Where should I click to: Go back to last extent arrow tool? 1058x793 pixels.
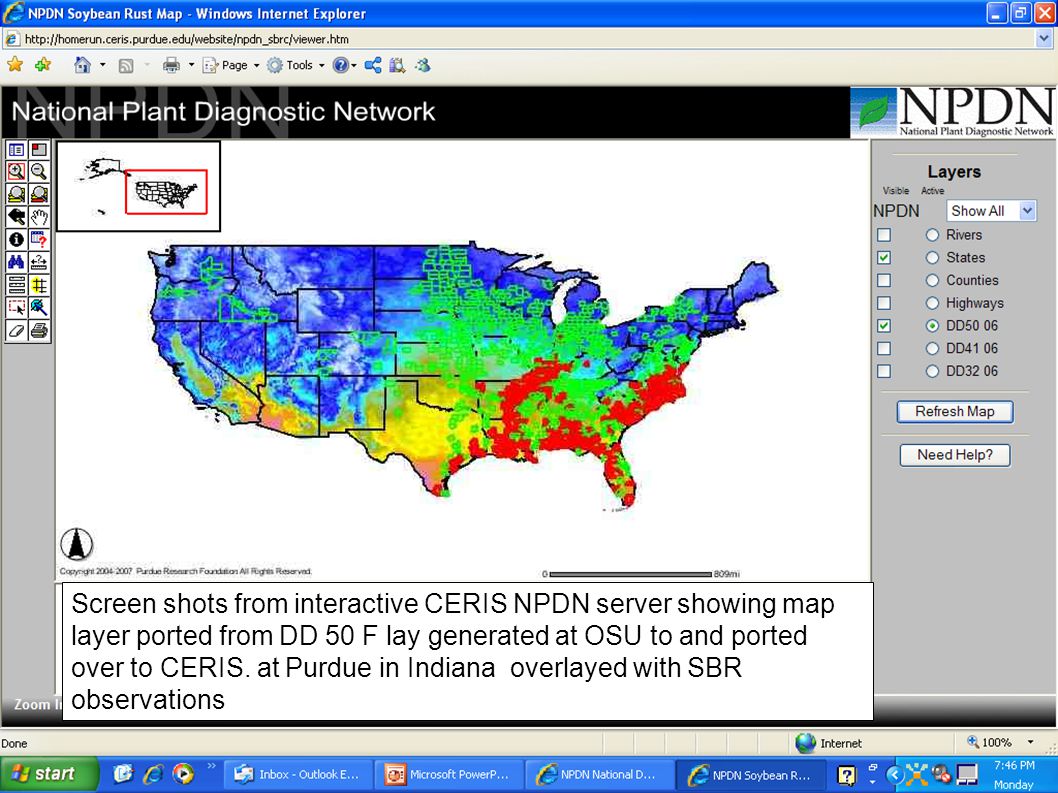point(17,217)
